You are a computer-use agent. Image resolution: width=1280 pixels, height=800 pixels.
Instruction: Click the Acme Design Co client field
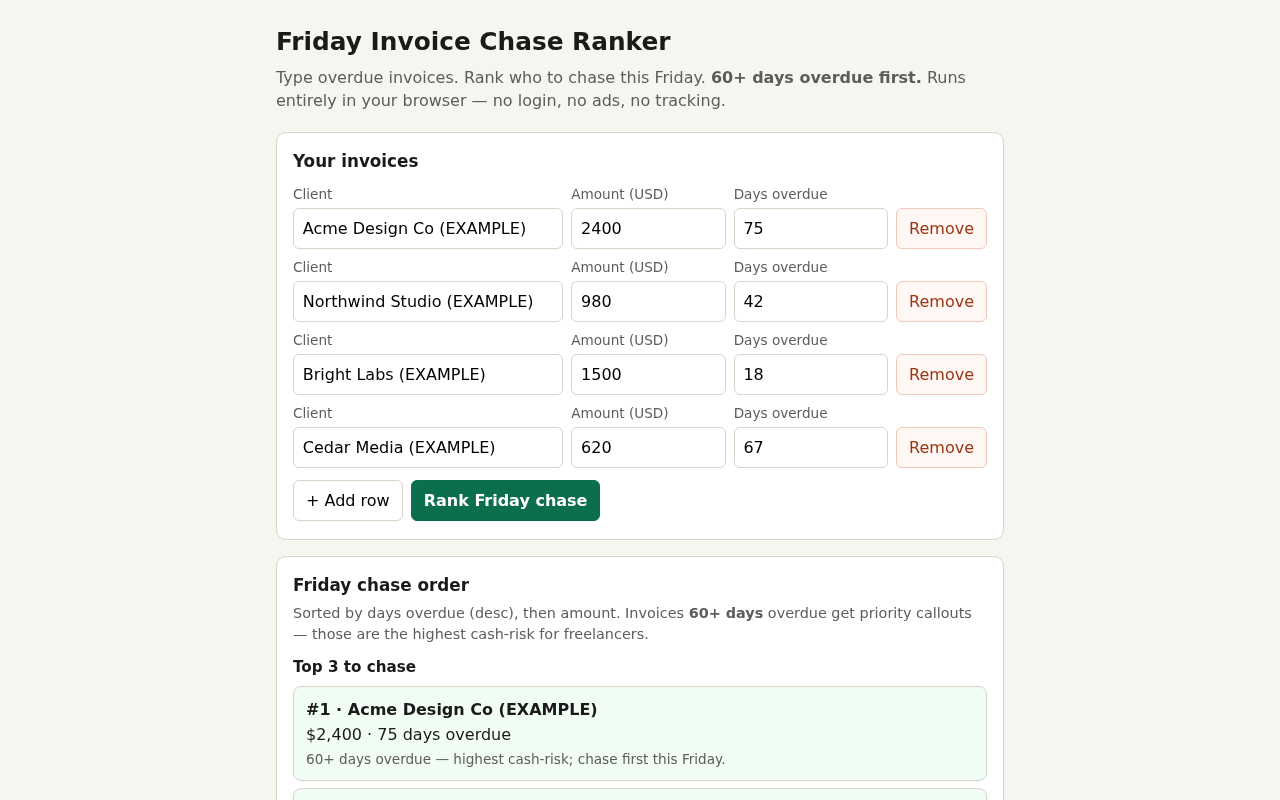pyautogui.click(x=428, y=228)
